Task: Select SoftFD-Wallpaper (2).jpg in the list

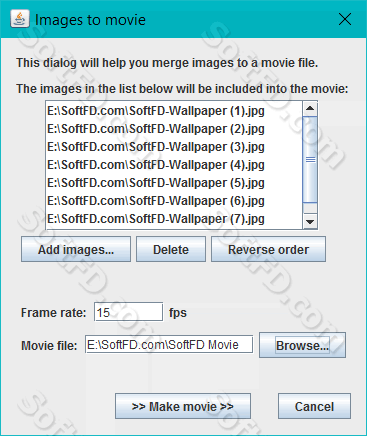Action: coord(174,129)
